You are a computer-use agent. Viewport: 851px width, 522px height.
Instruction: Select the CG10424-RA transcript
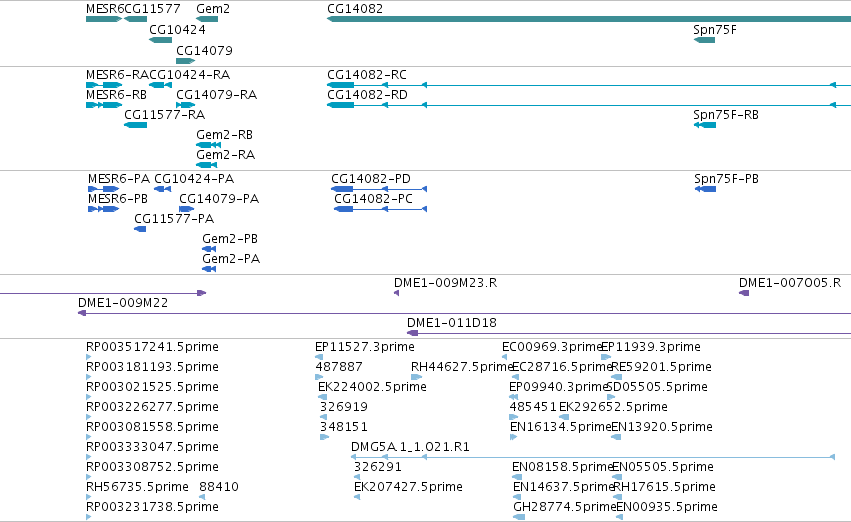160,85
